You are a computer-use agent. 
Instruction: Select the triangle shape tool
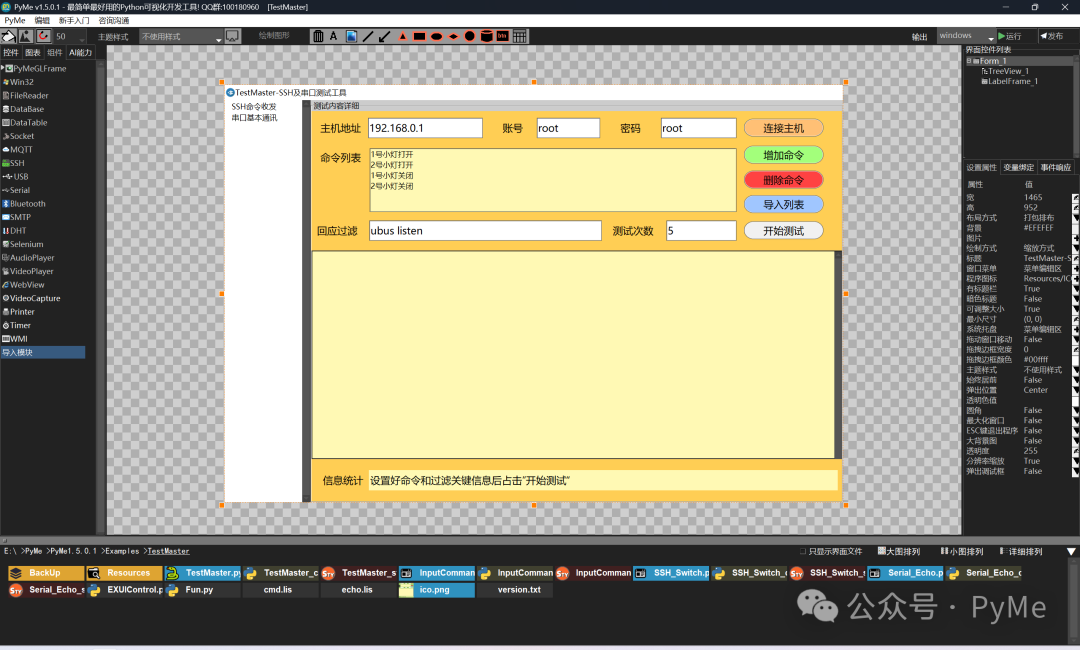coord(403,36)
